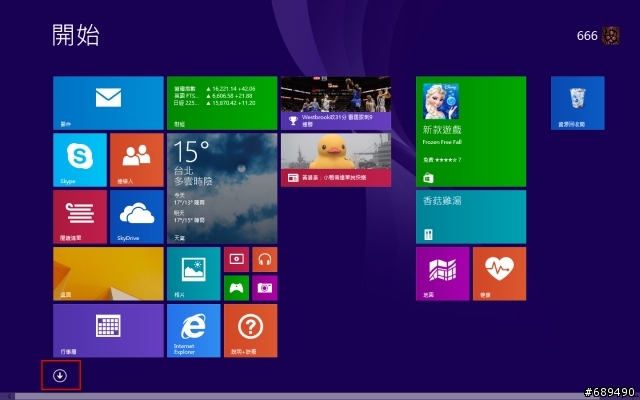Open the Reading List tile

[x=80, y=217]
